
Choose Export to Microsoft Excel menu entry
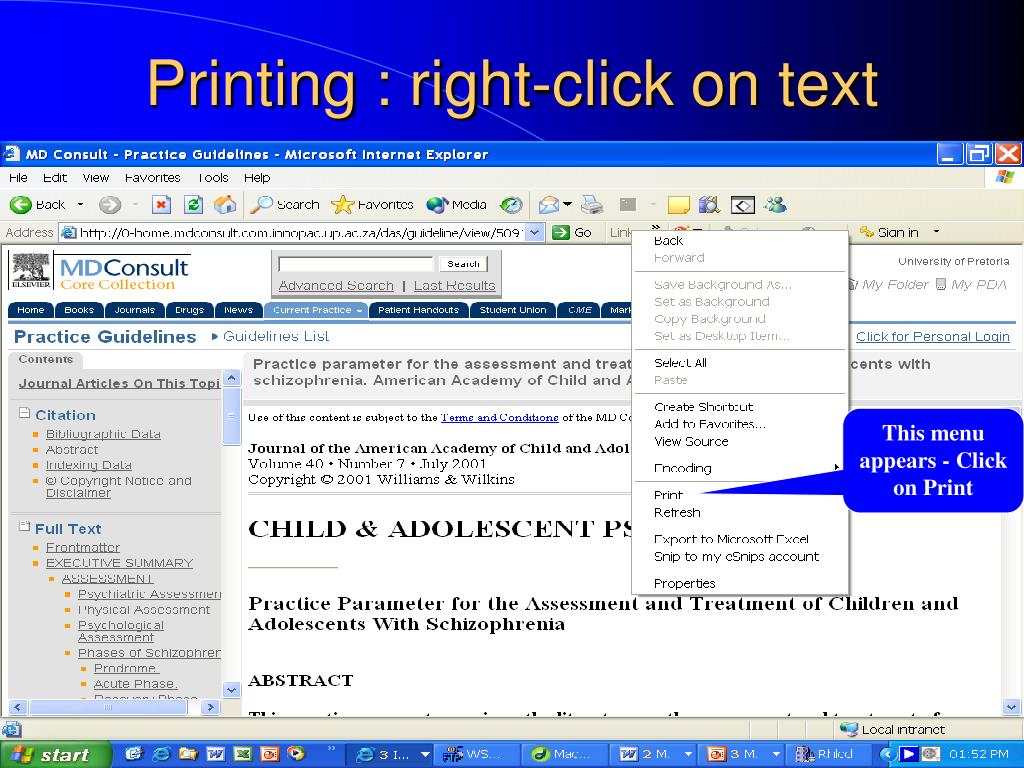(731, 539)
